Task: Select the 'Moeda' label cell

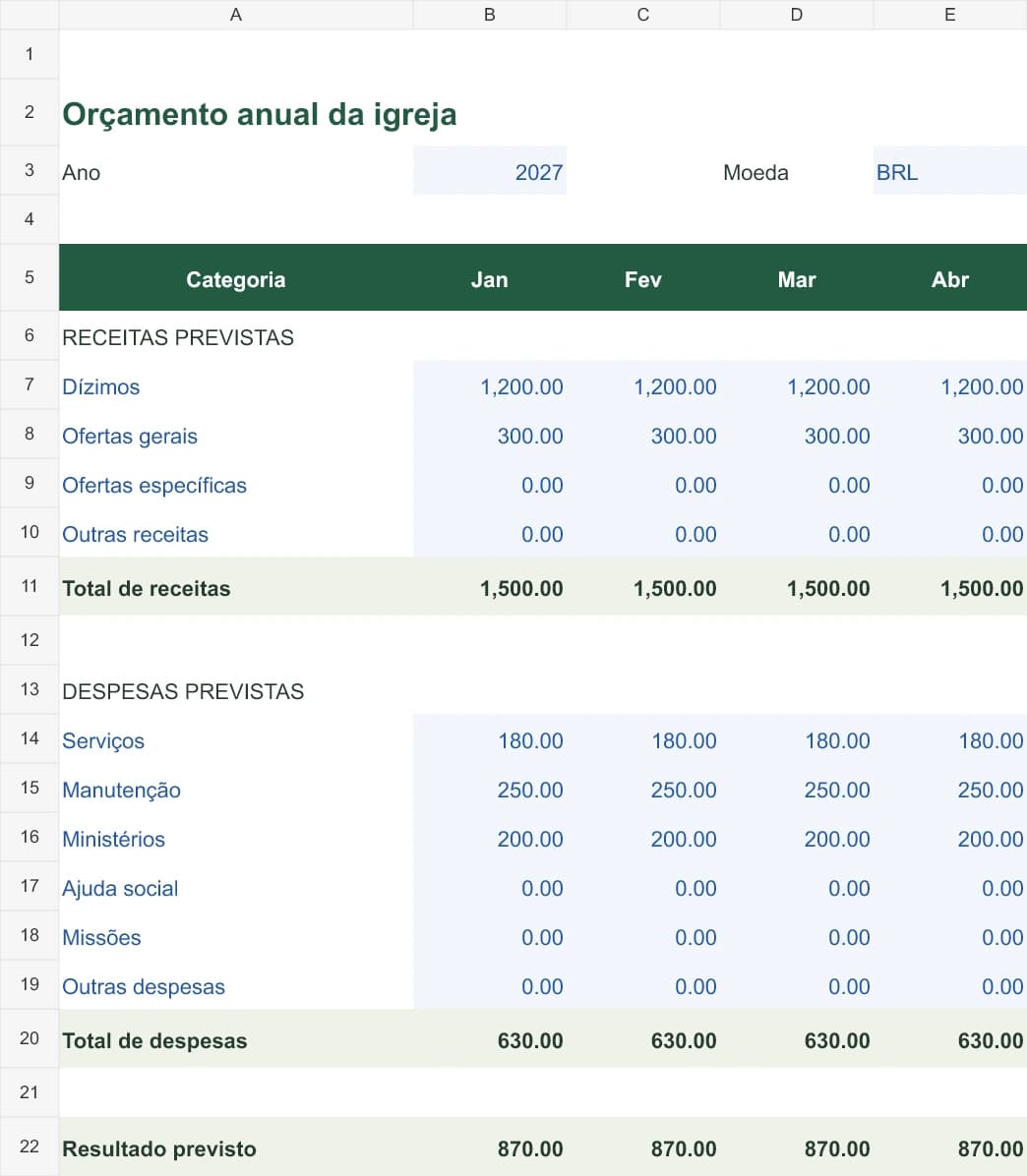Action: 797,171
